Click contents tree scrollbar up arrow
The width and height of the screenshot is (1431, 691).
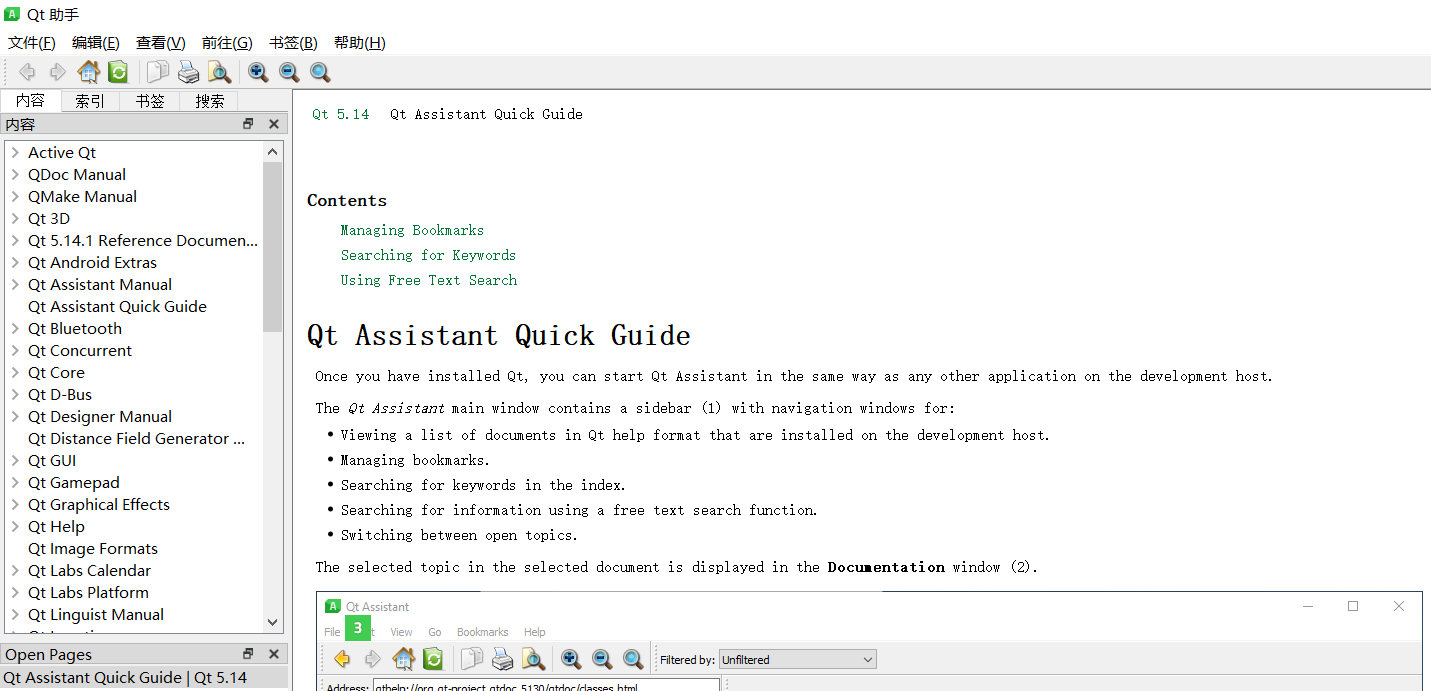pos(273,152)
